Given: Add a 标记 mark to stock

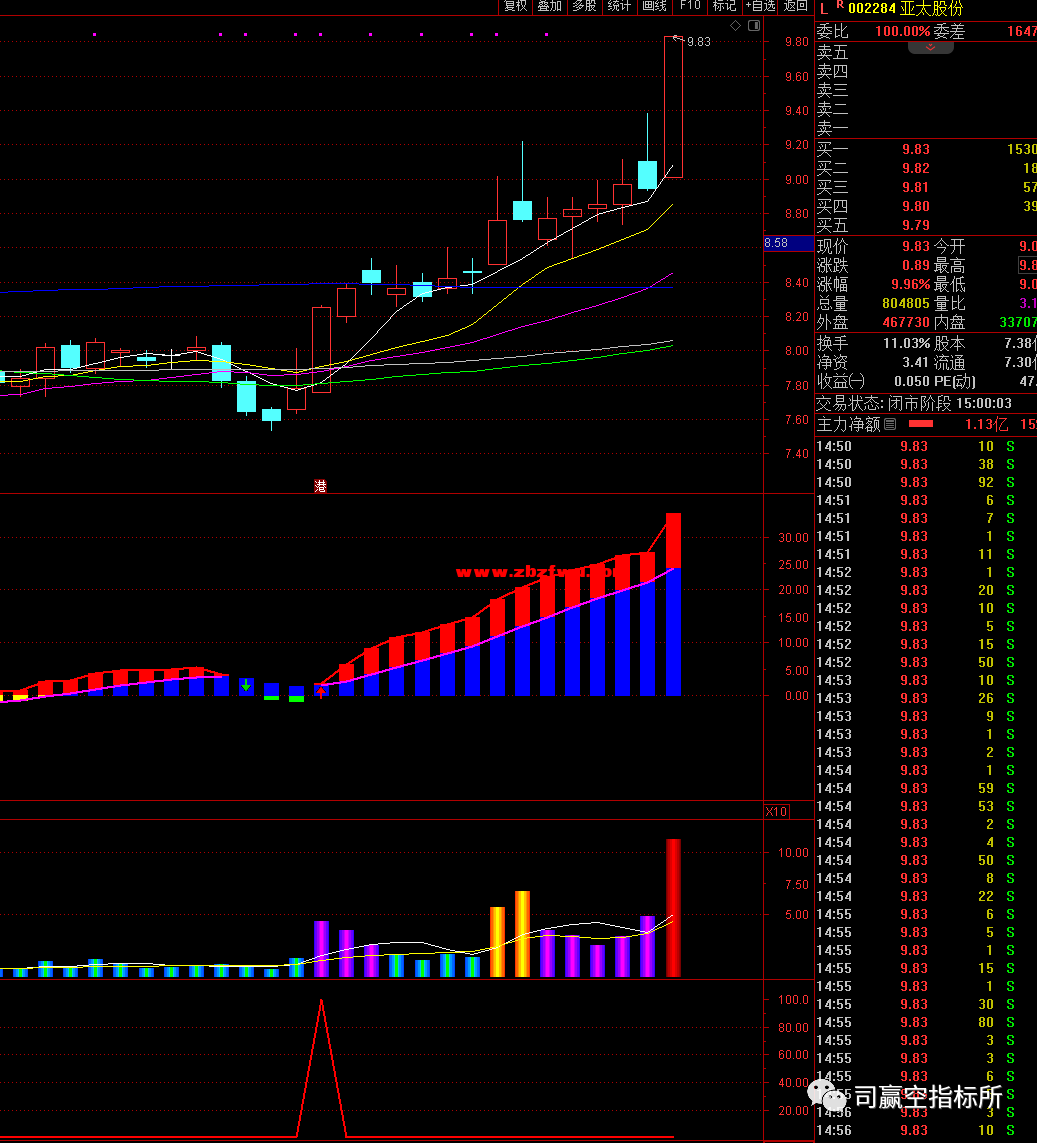Looking at the screenshot, I should coord(724,6).
